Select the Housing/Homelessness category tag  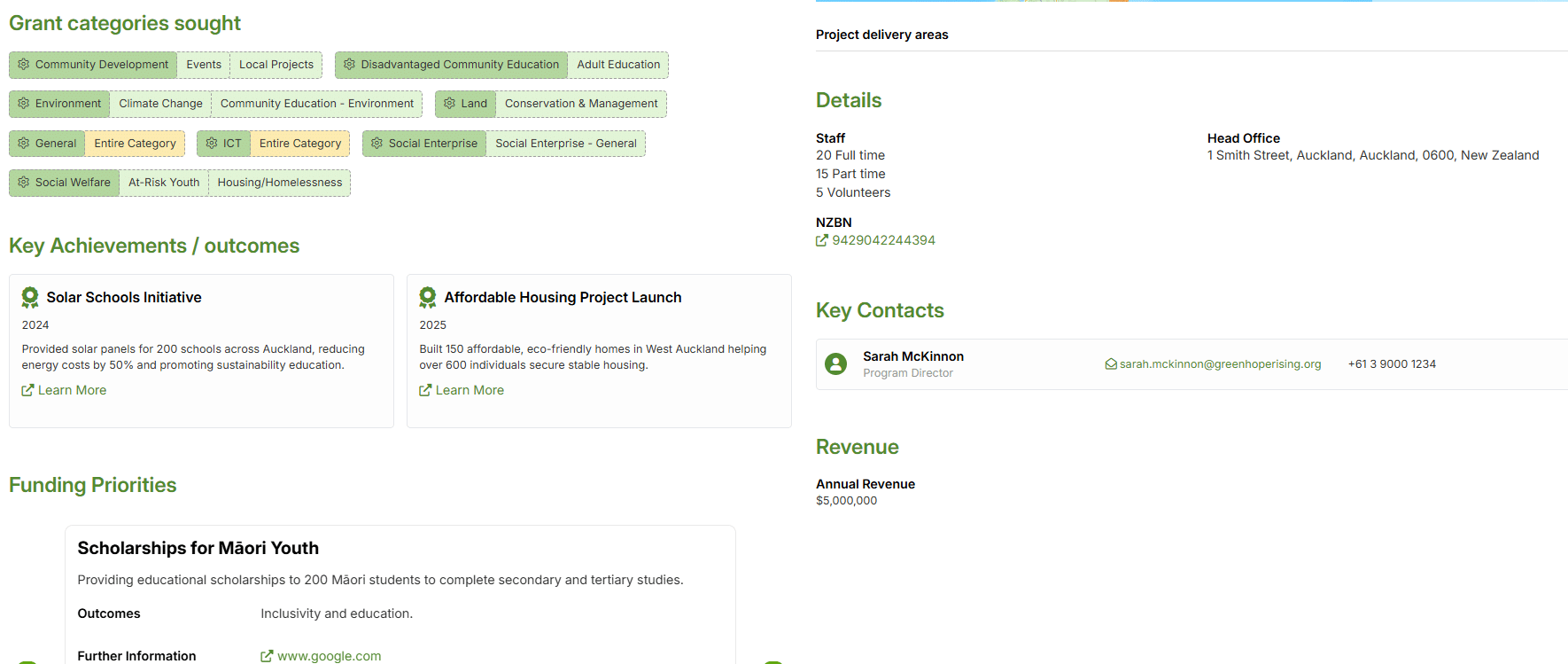[x=280, y=183]
